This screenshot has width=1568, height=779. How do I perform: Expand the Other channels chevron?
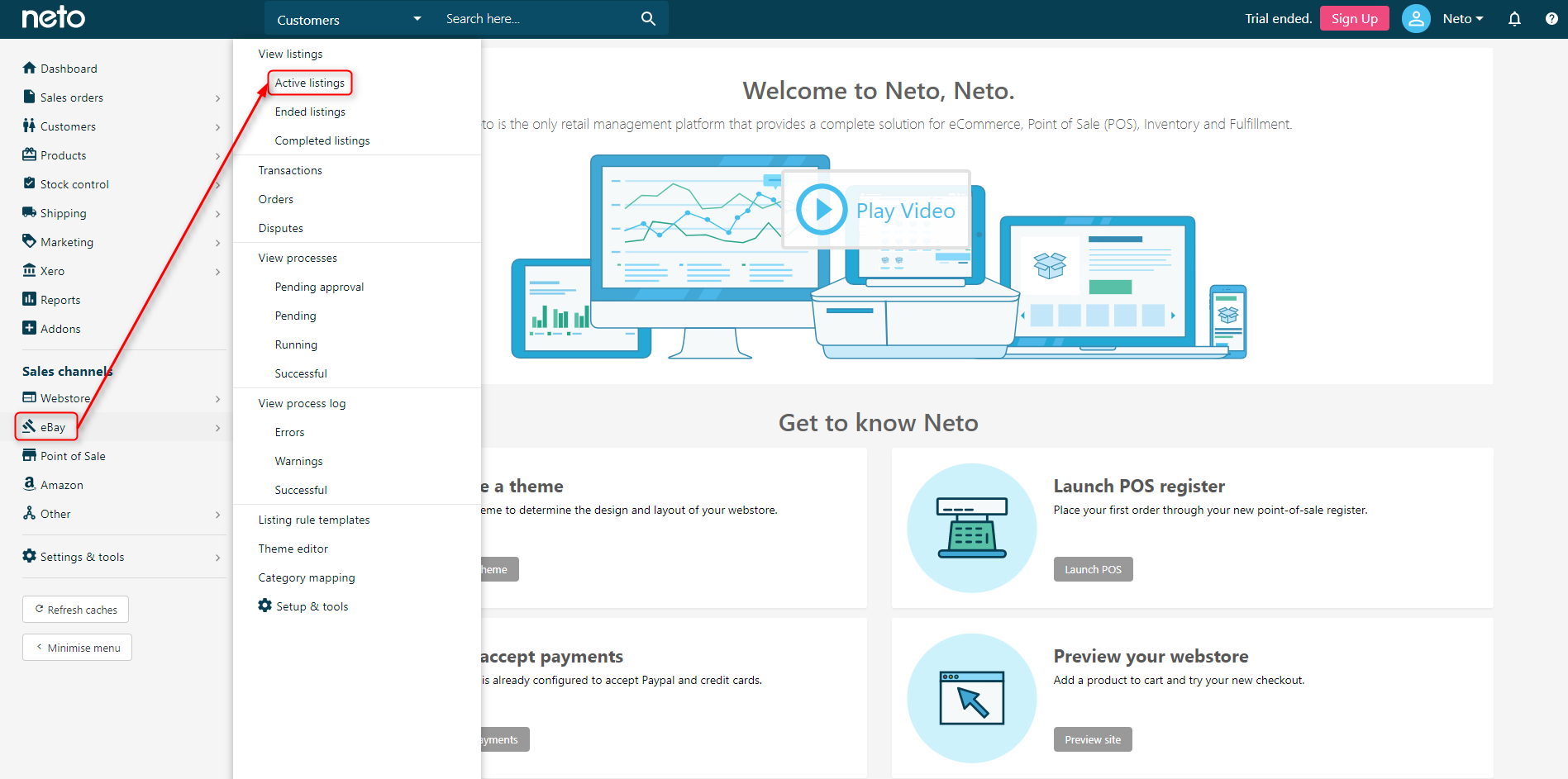[x=217, y=515]
